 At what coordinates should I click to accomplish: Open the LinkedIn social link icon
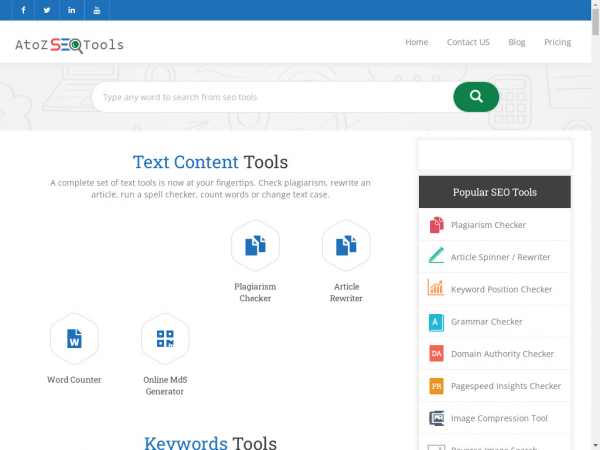[72, 10]
